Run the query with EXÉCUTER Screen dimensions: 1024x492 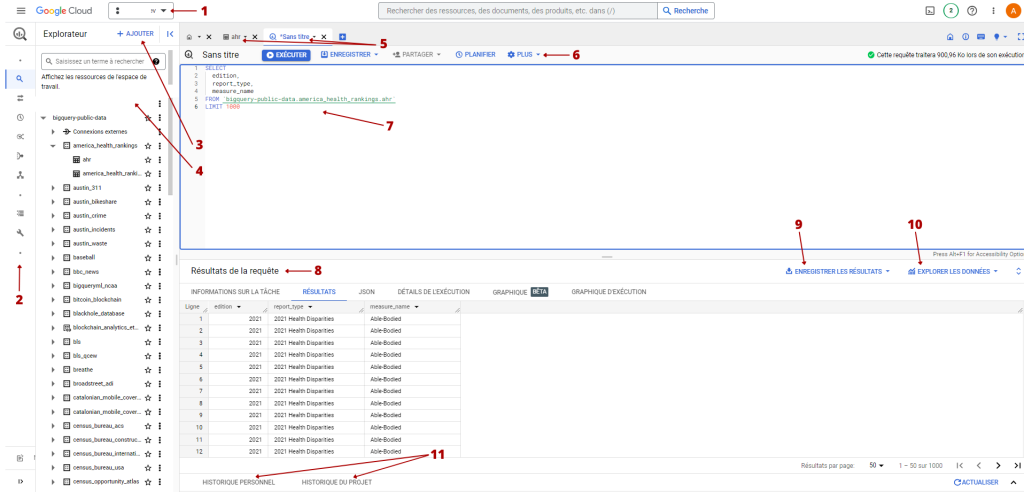point(286,55)
